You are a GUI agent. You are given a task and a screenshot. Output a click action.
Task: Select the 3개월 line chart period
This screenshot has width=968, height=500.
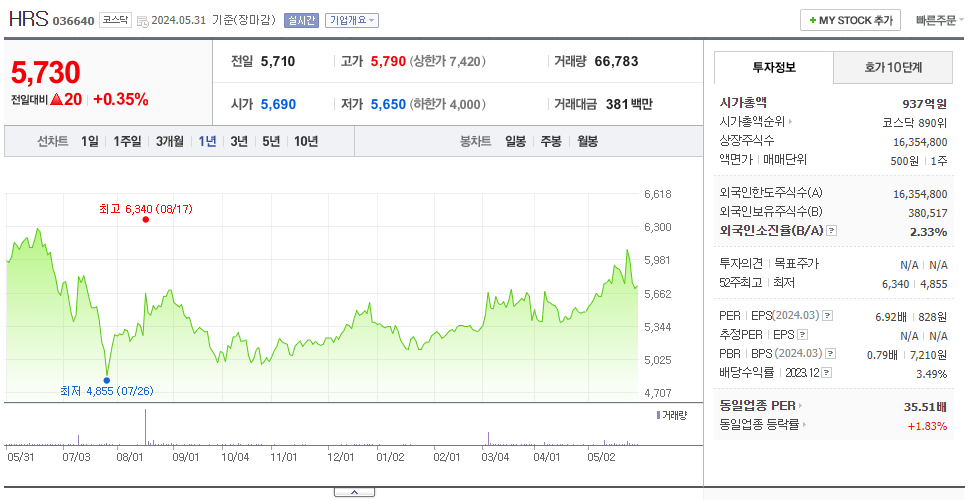point(170,141)
